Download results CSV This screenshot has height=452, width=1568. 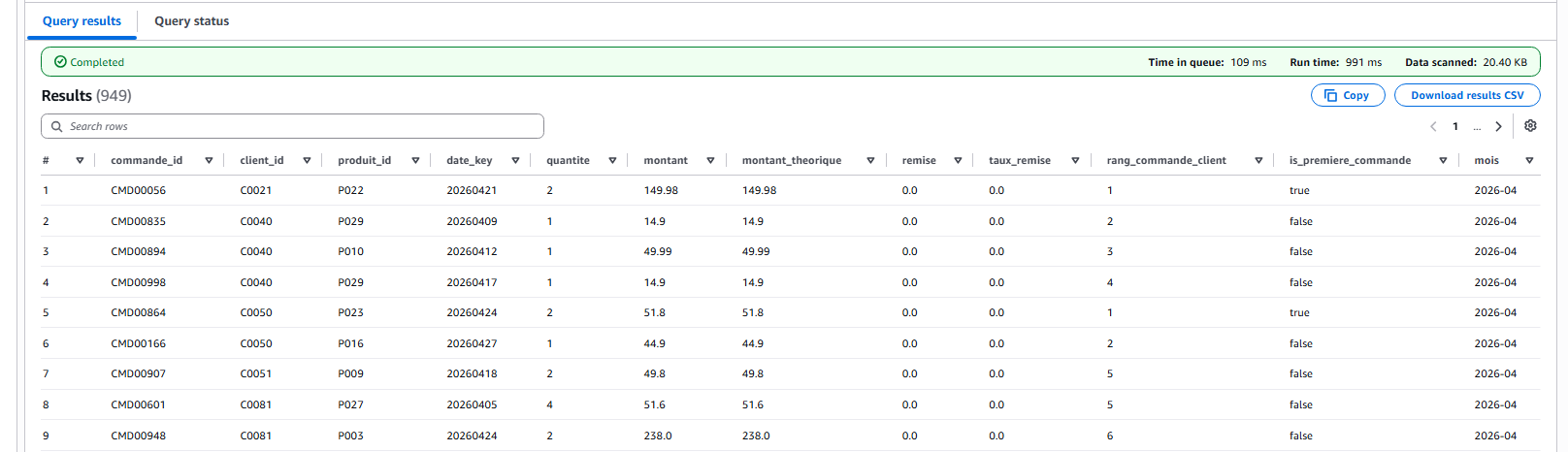[x=1467, y=95]
